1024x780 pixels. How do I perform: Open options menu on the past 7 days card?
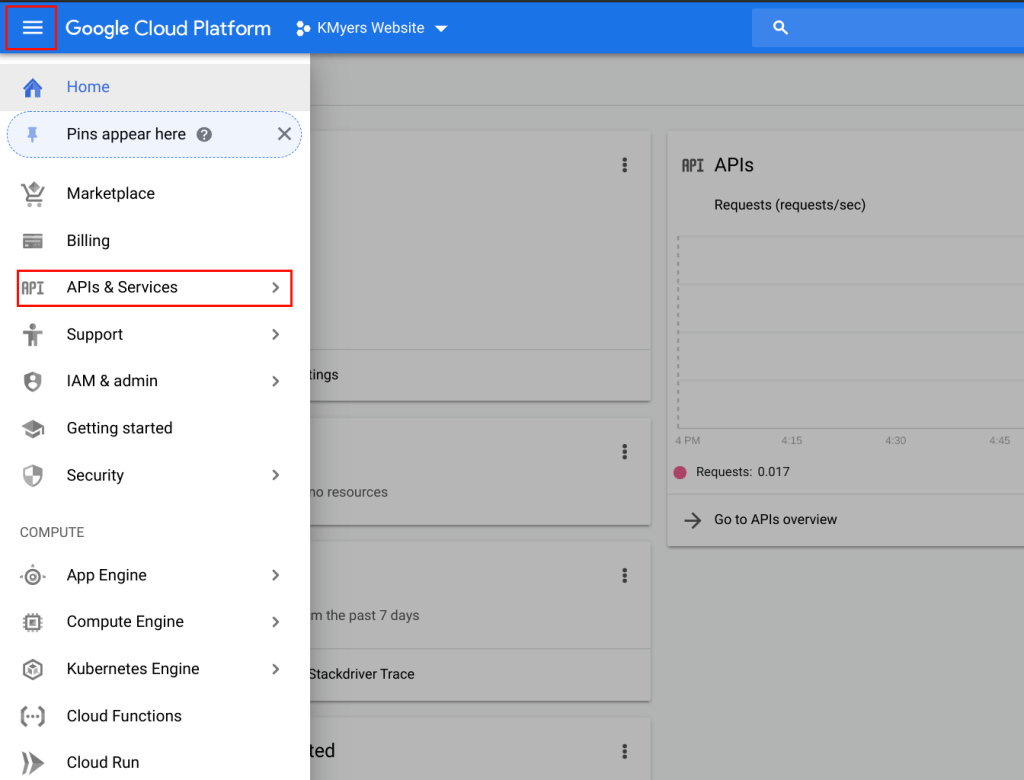point(625,575)
